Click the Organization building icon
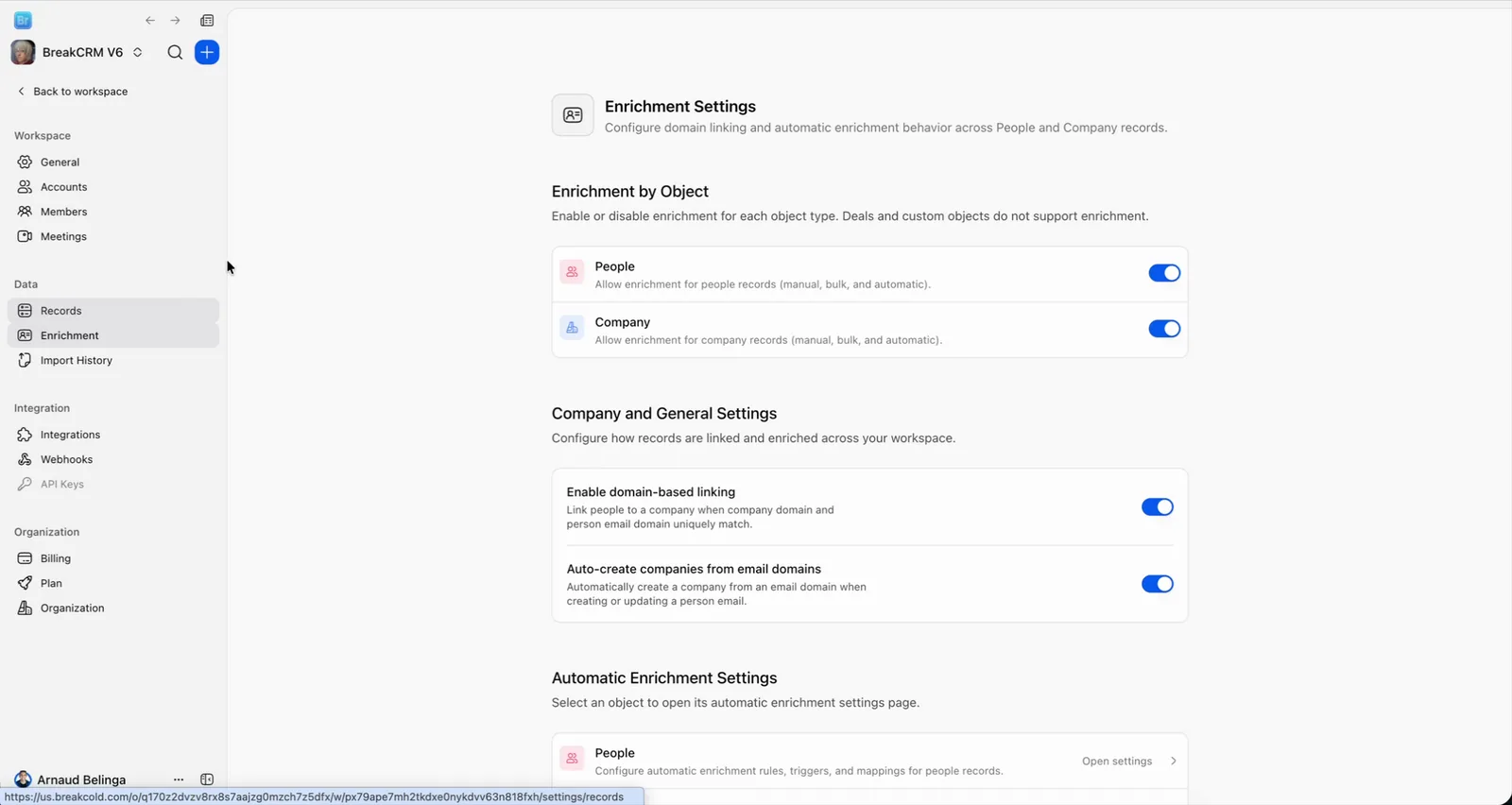 (25, 608)
